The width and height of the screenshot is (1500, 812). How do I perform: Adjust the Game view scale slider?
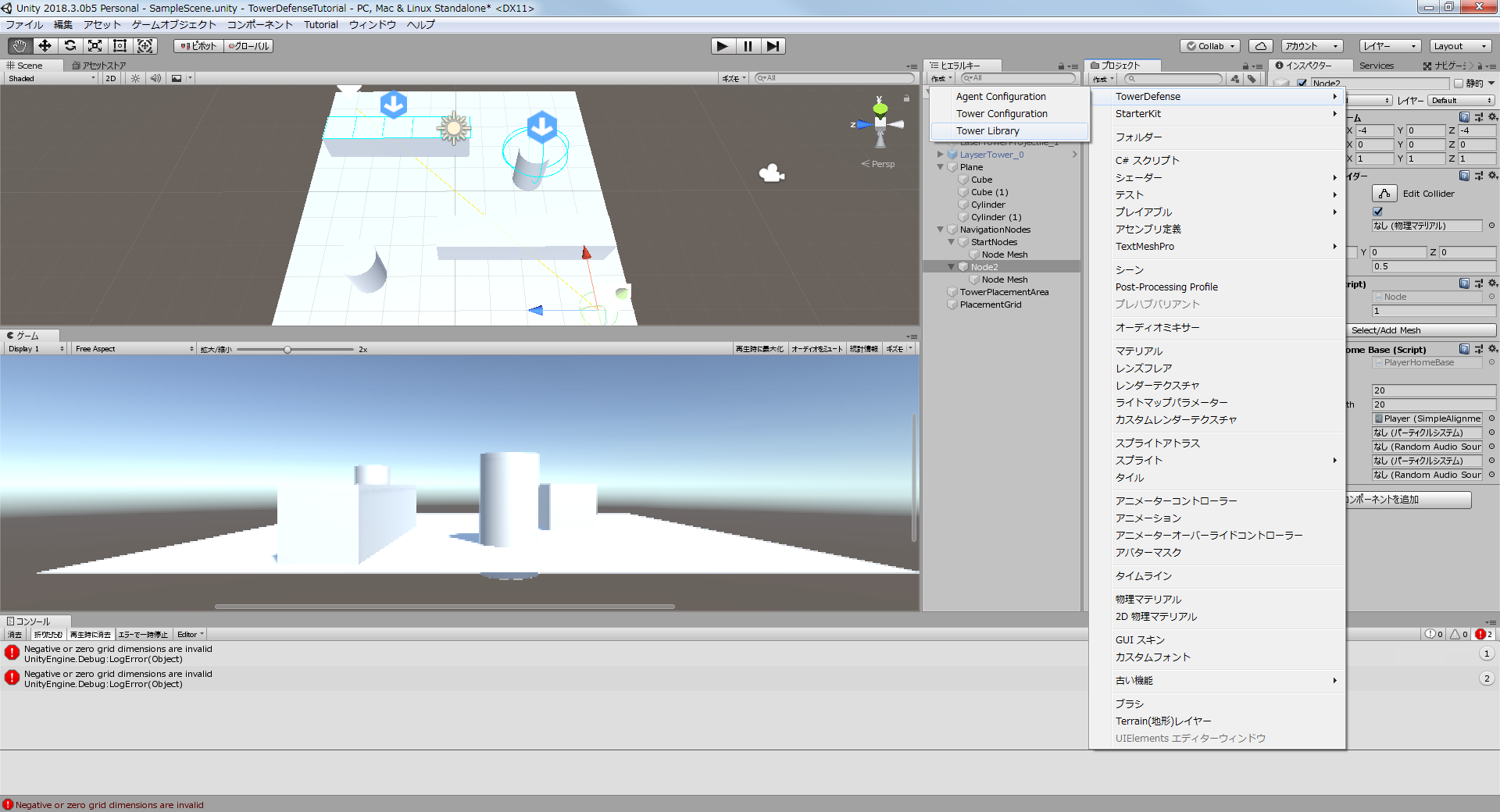(x=287, y=350)
